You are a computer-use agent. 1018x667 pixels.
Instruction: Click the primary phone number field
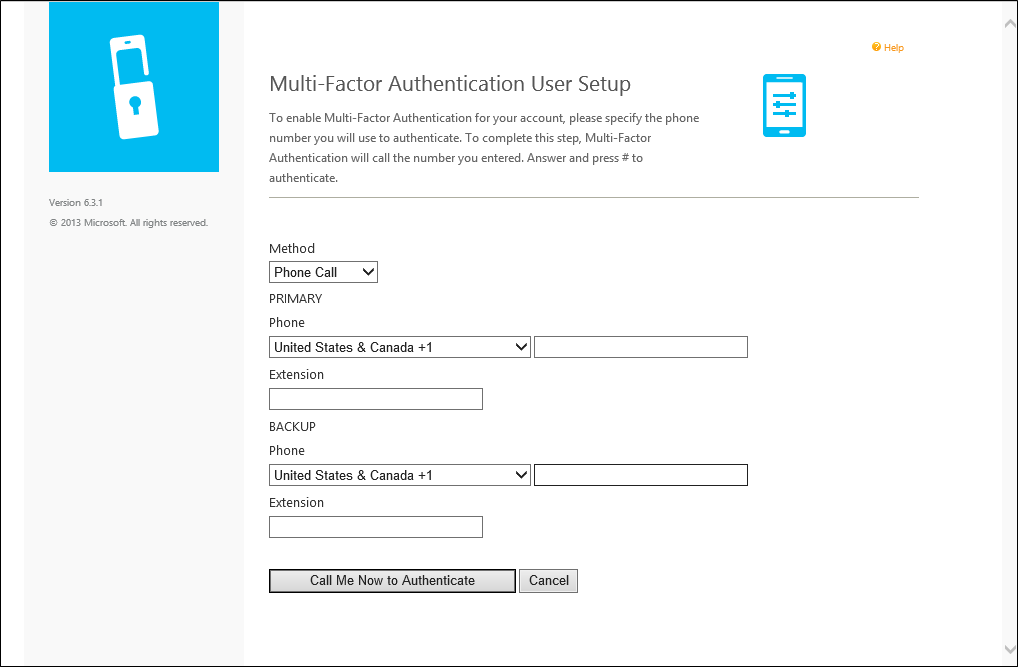(x=640, y=346)
